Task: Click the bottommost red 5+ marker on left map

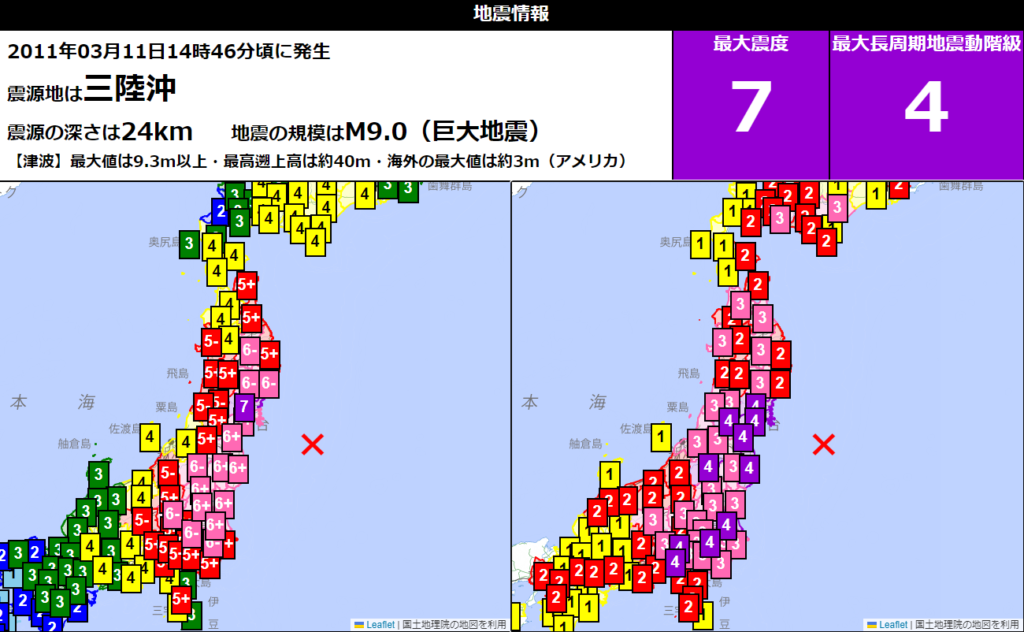Action: tap(181, 600)
